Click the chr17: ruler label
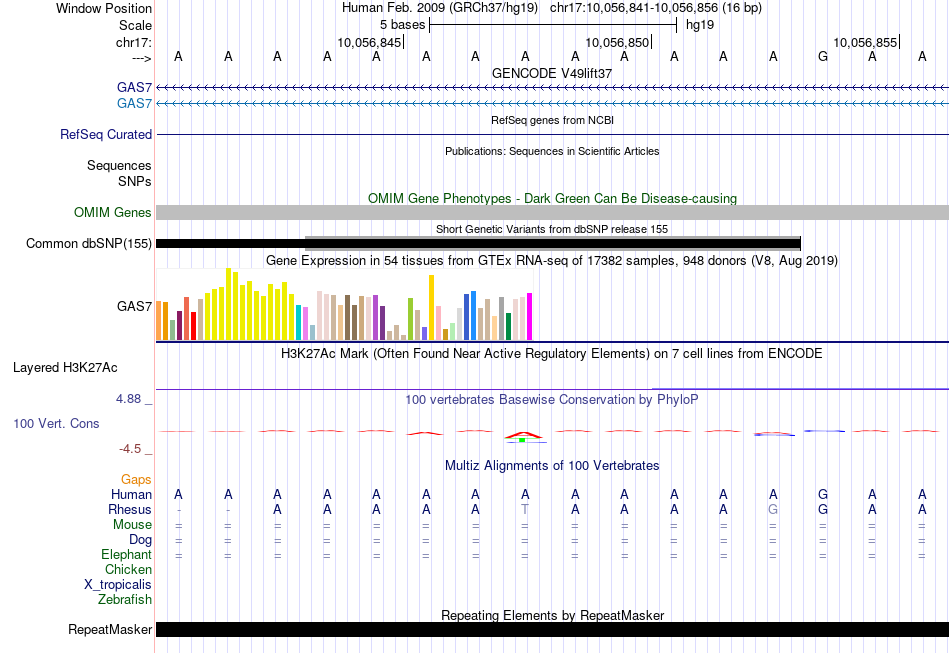This screenshot has height=653, width=950. [134, 42]
